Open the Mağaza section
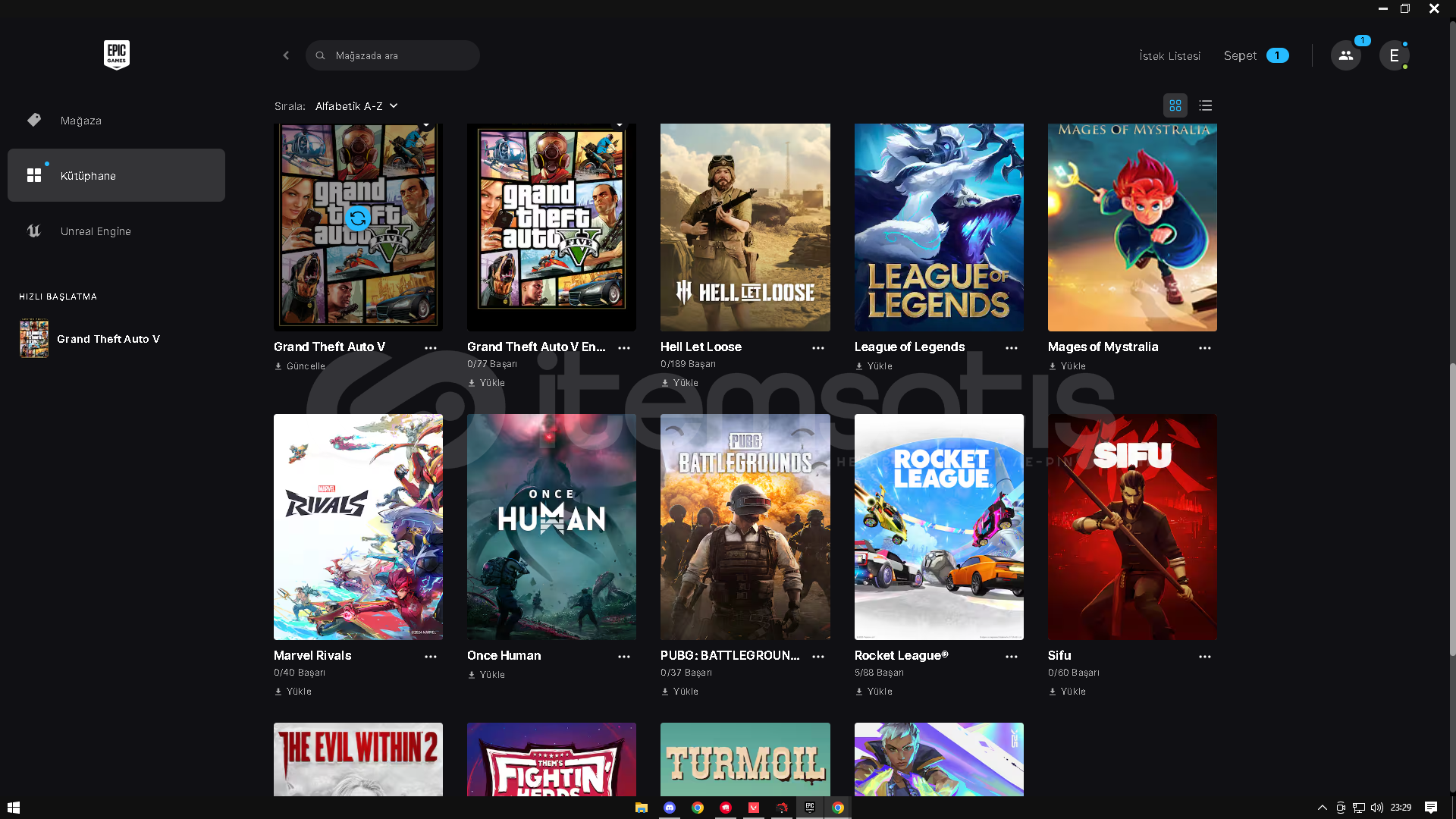This screenshot has height=819, width=1456. [x=80, y=121]
